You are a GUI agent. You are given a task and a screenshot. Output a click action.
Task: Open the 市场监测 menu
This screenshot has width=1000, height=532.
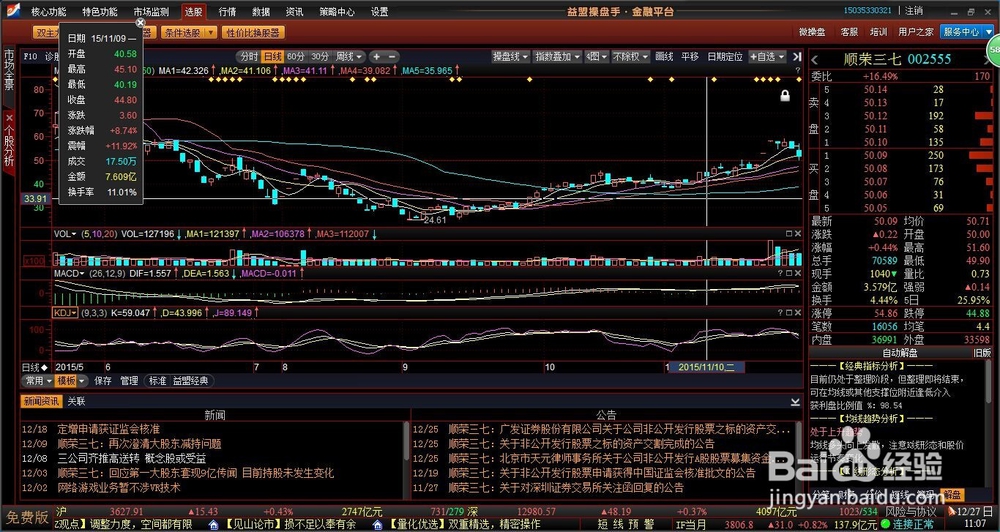(x=151, y=11)
